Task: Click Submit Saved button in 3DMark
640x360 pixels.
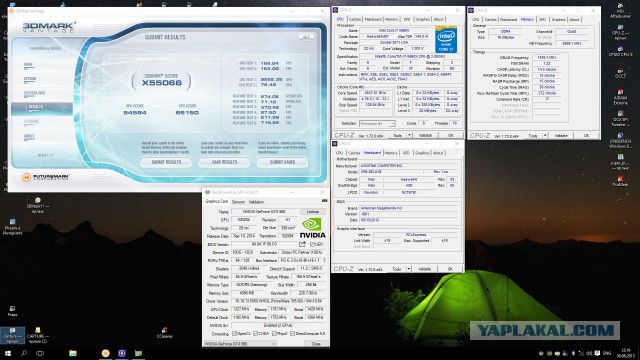Action: tap(282, 162)
